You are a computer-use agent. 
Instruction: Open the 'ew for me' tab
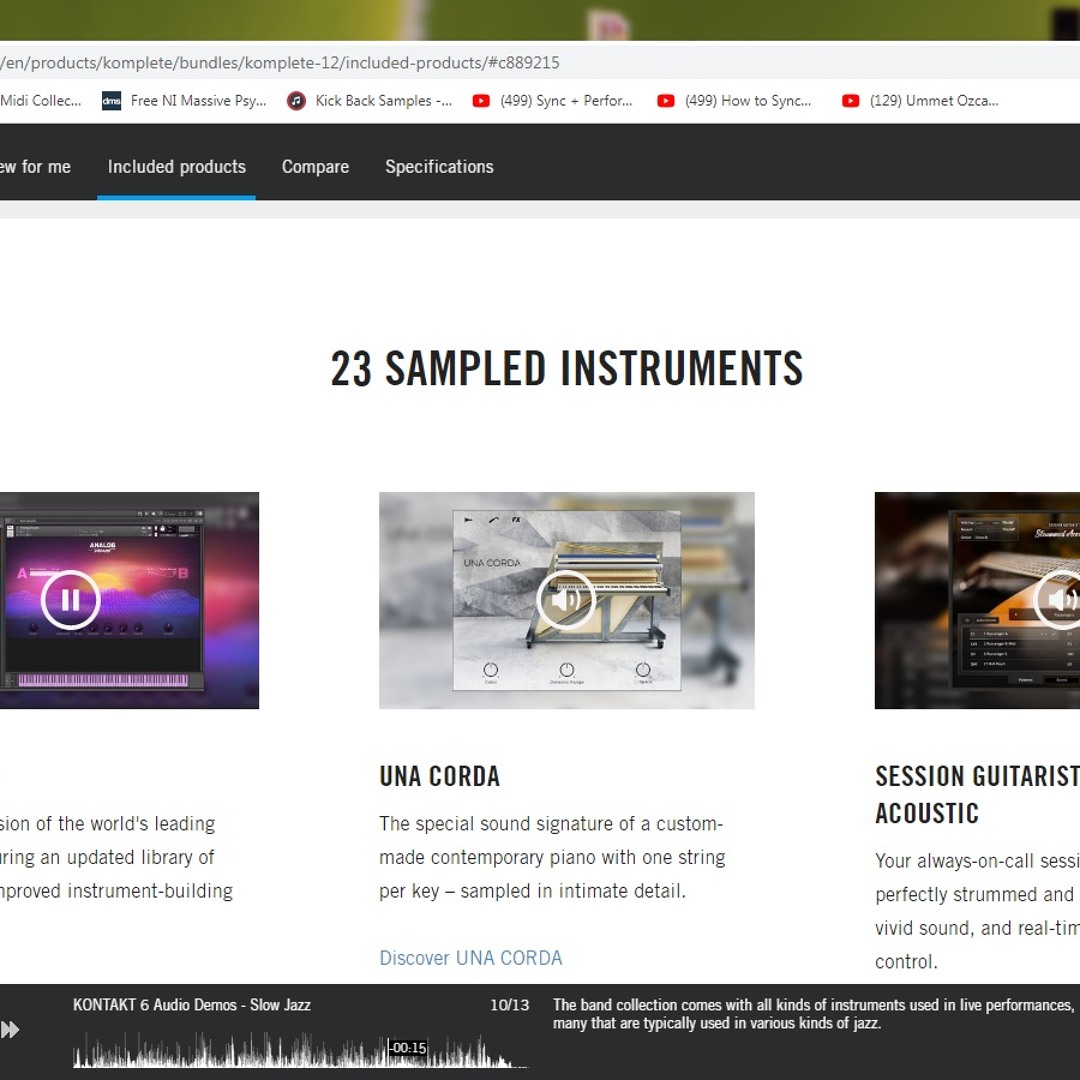tap(35, 167)
